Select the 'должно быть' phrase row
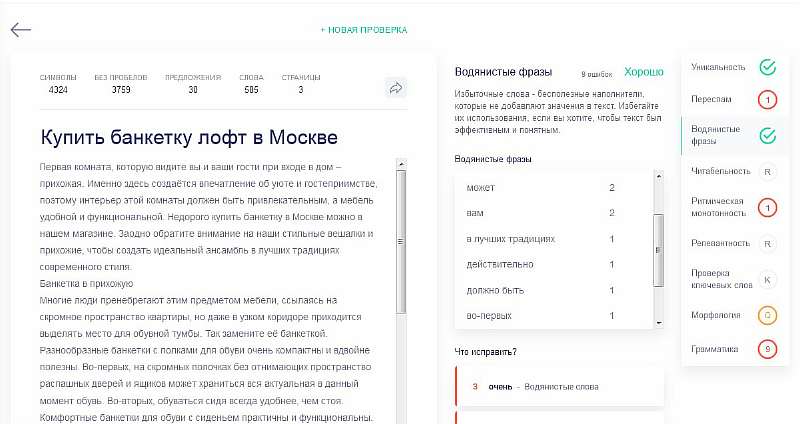 (x=554, y=290)
